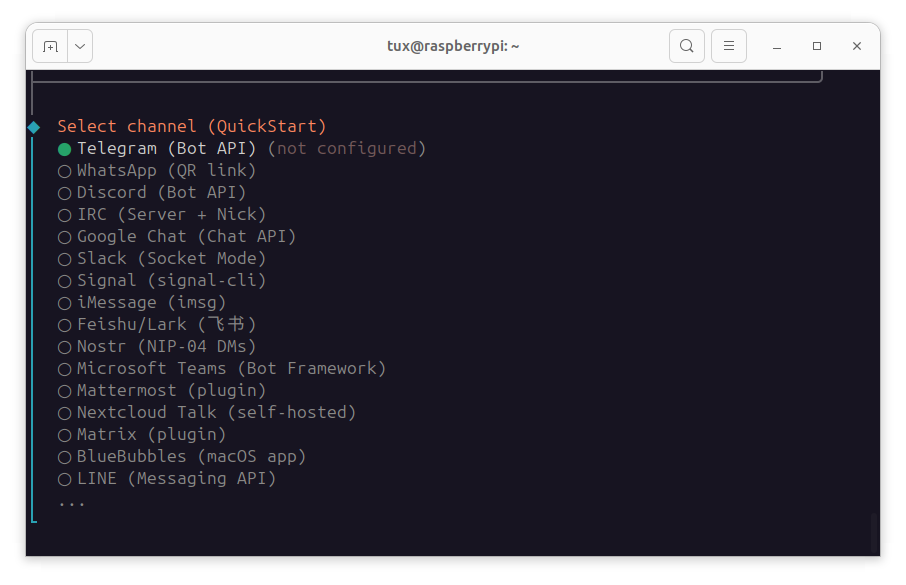This screenshot has width=906, height=585.
Task: Minimize the terminal window
Action: 777,46
